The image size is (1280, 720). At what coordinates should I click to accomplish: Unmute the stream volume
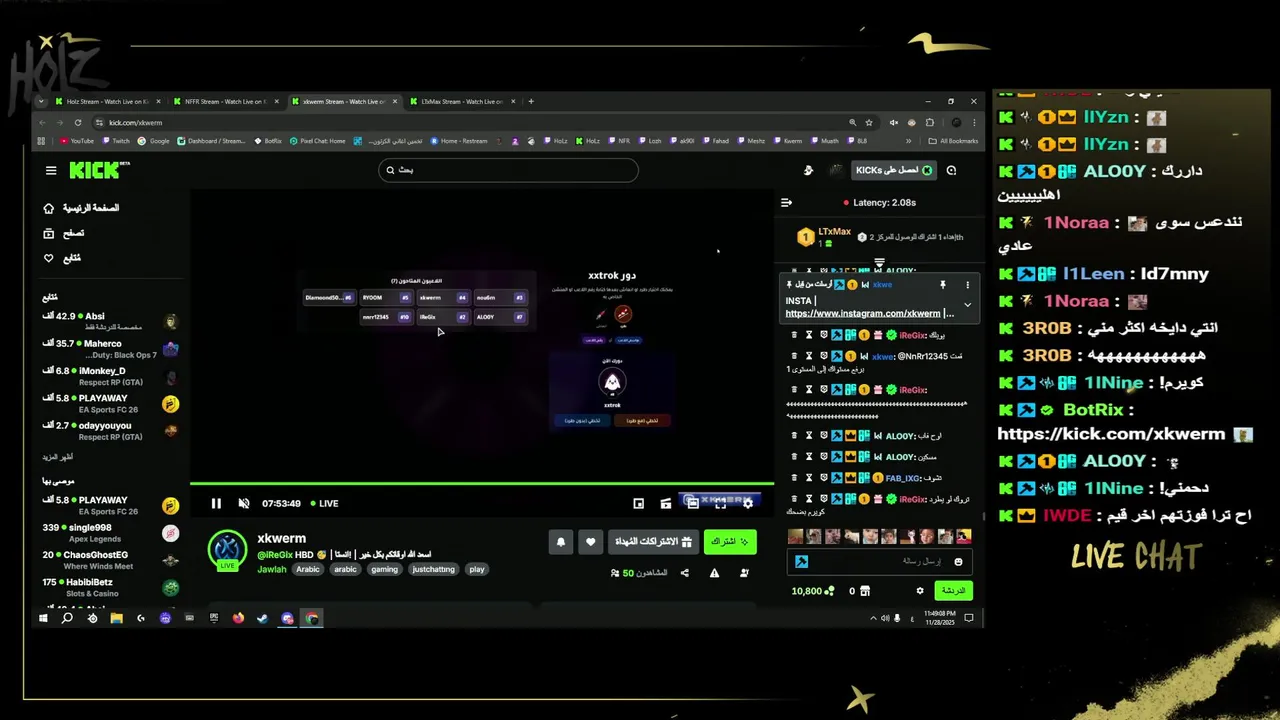[243, 503]
